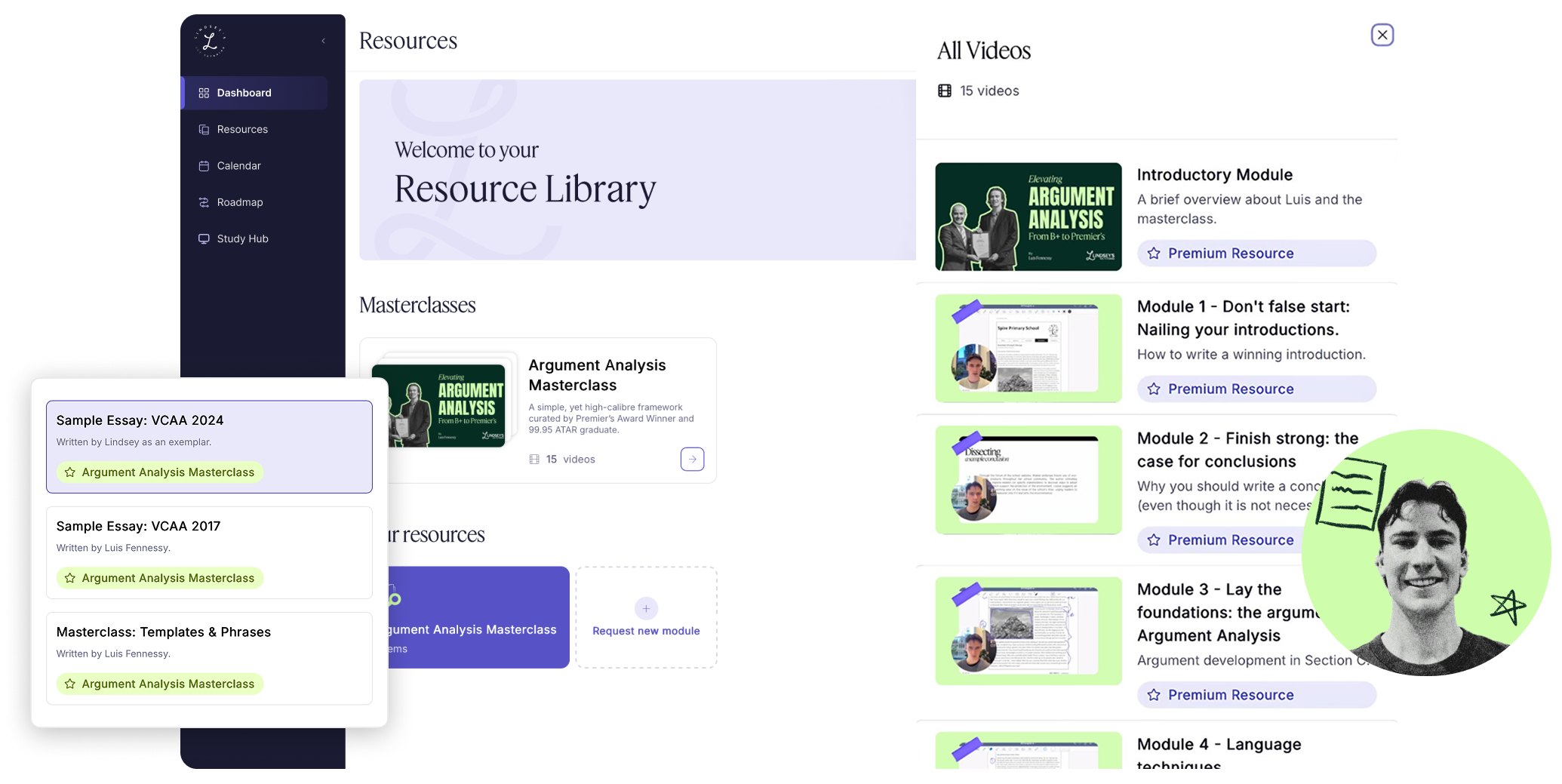The height and width of the screenshot is (784, 1562).
Task: Open the Introductory Module video thumbnail
Action: pos(1029,217)
